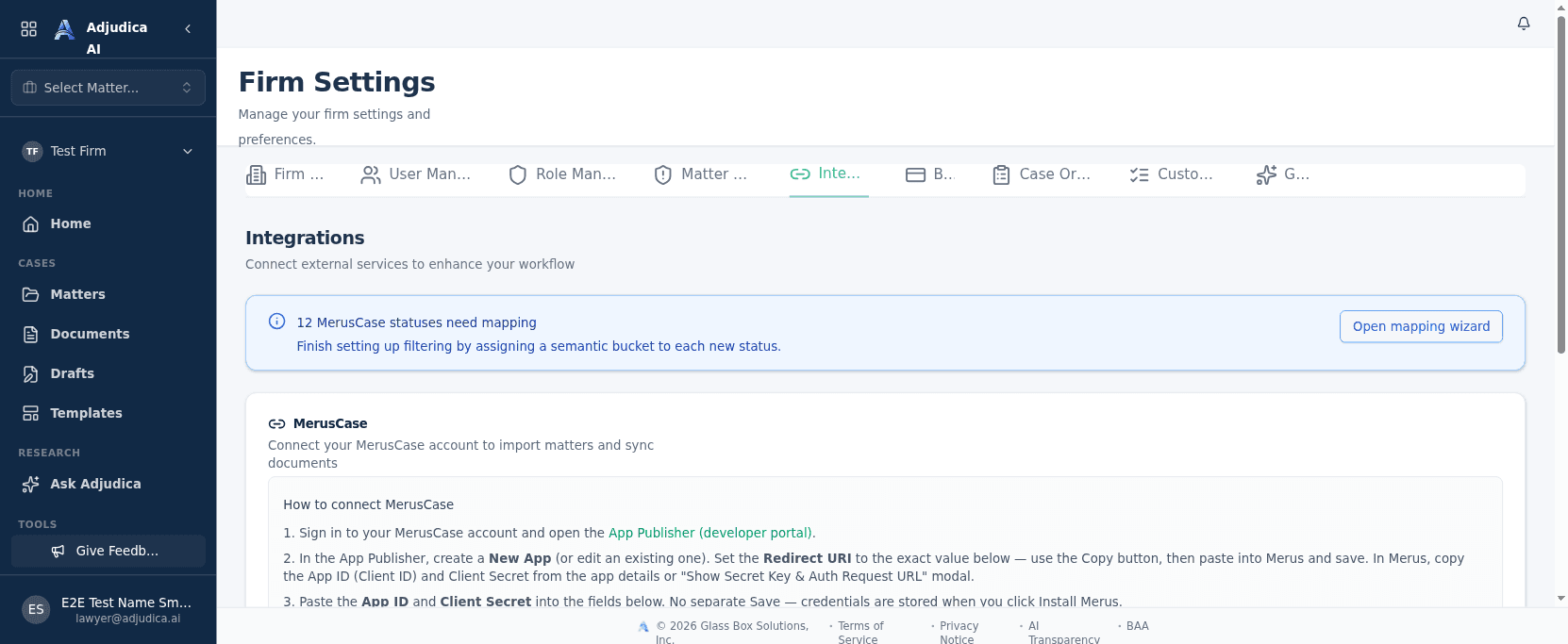Viewport: 1568px width, 644px height.
Task: Click the page vertical scrollbar thumb
Action: pos(1561,184)
